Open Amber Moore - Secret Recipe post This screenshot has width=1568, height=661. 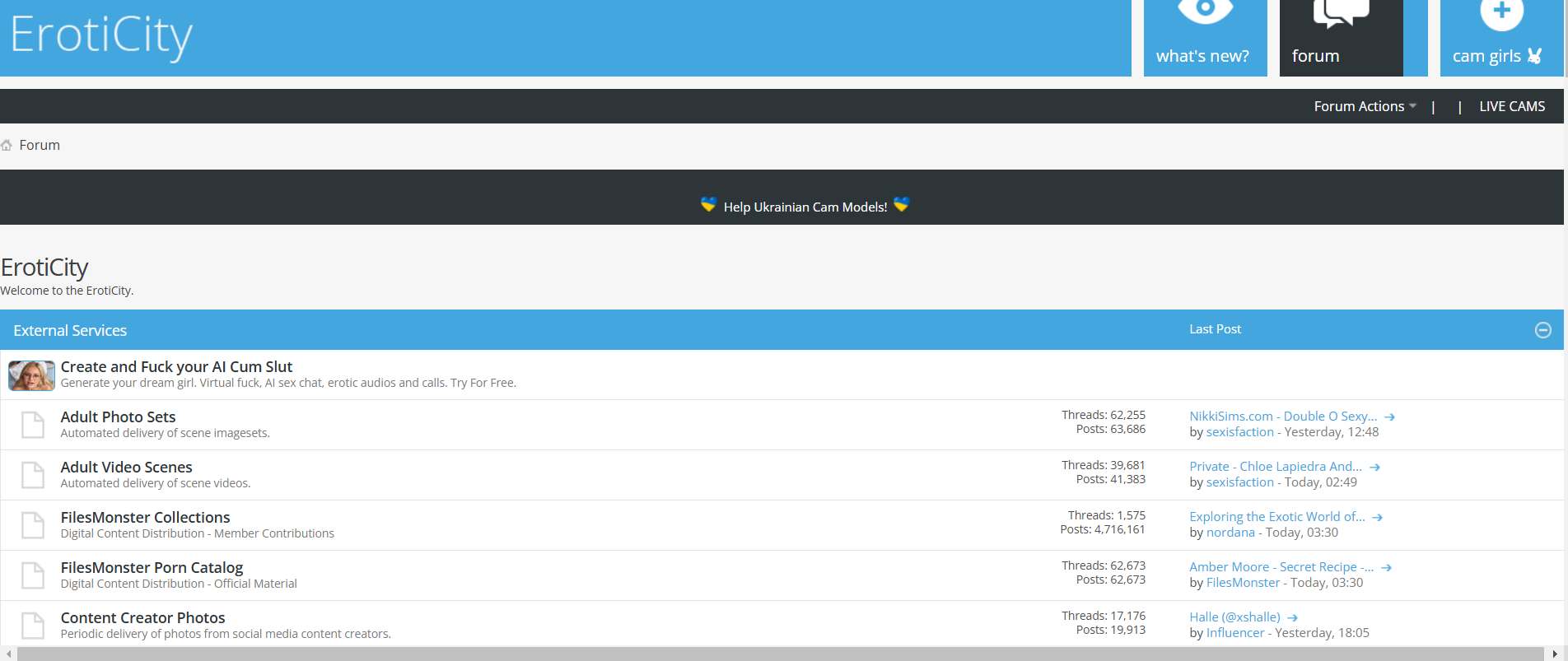pyautogui.click(x=1281, y=567)
